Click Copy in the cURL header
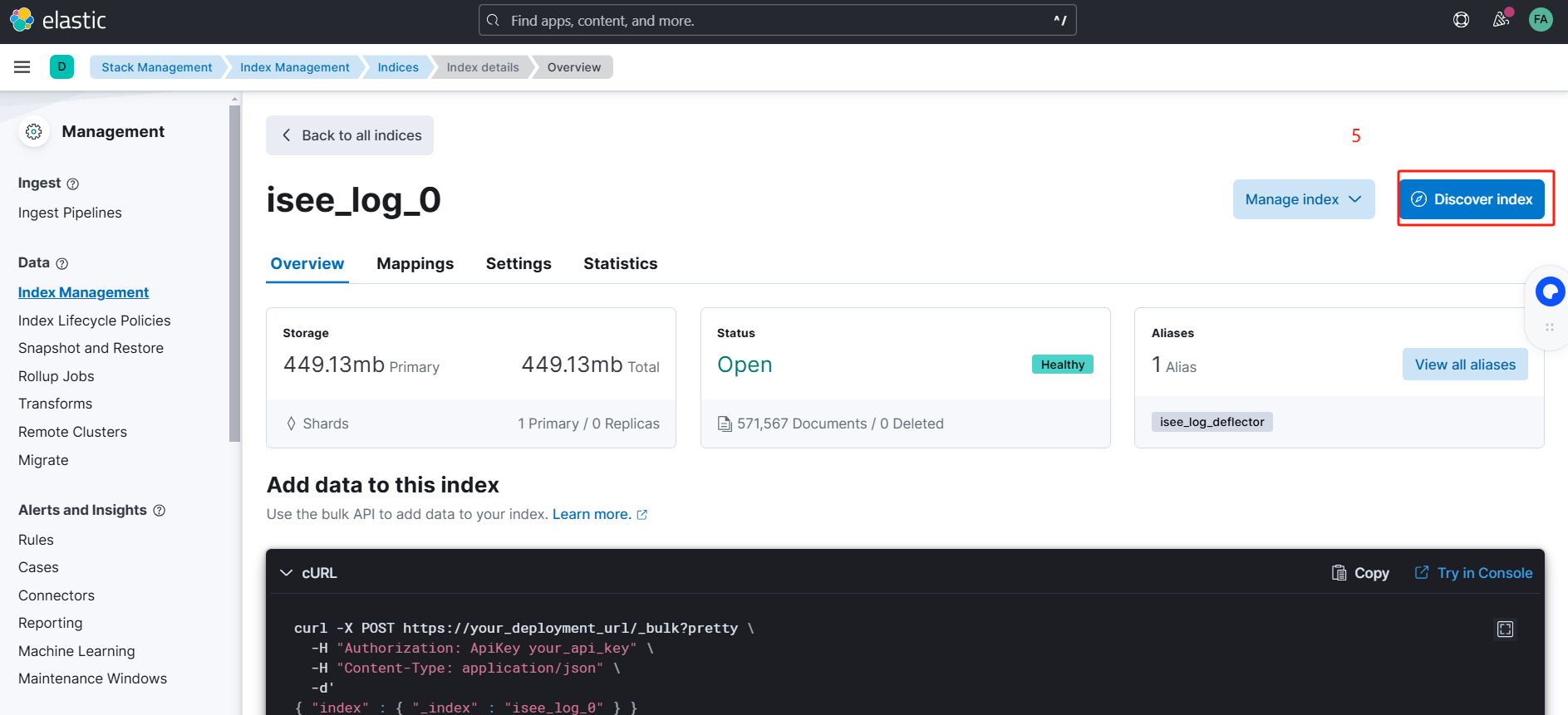Viewport: 1568px width, 715px height. [1360, 573]
